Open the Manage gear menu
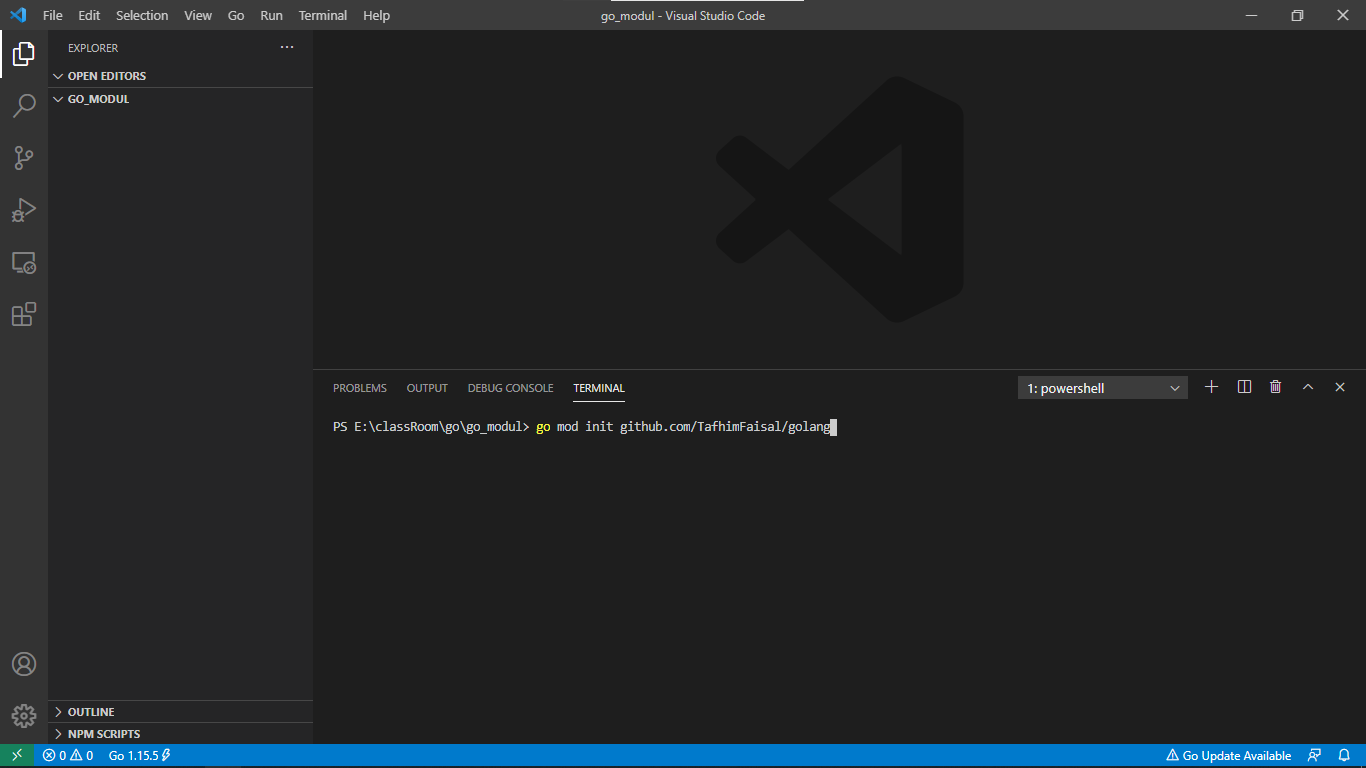1366x768 pixels. pos(24,716)
